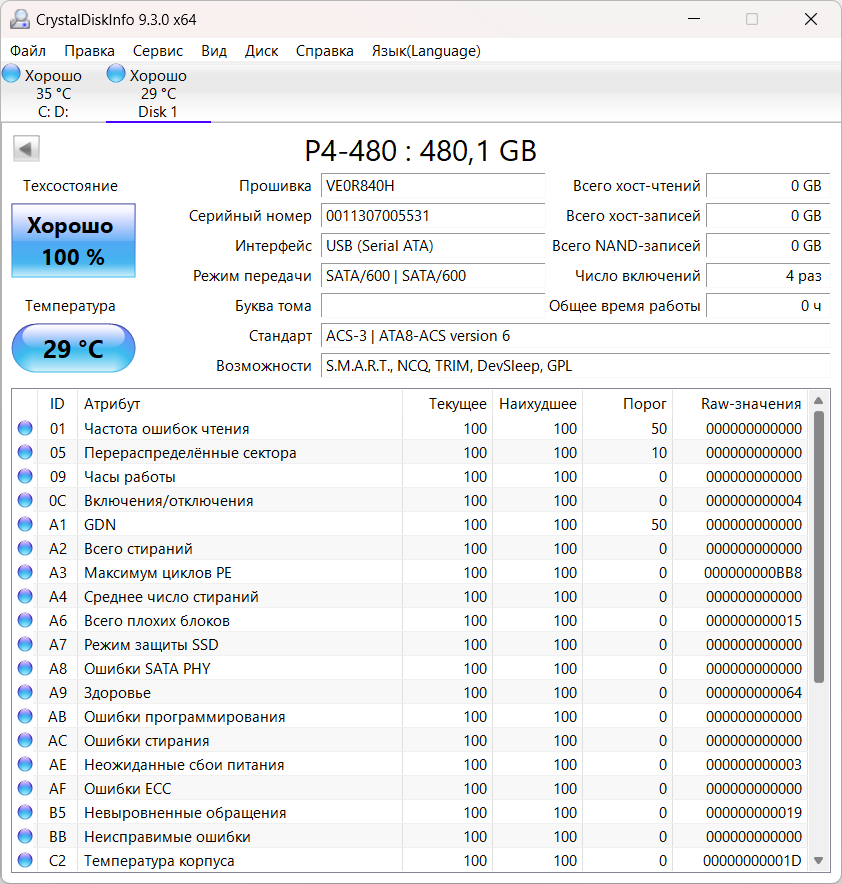Screen dimensions: 842x884
Task: Click status orb of attribute 09 row
Action: click(x=25, y=476)
